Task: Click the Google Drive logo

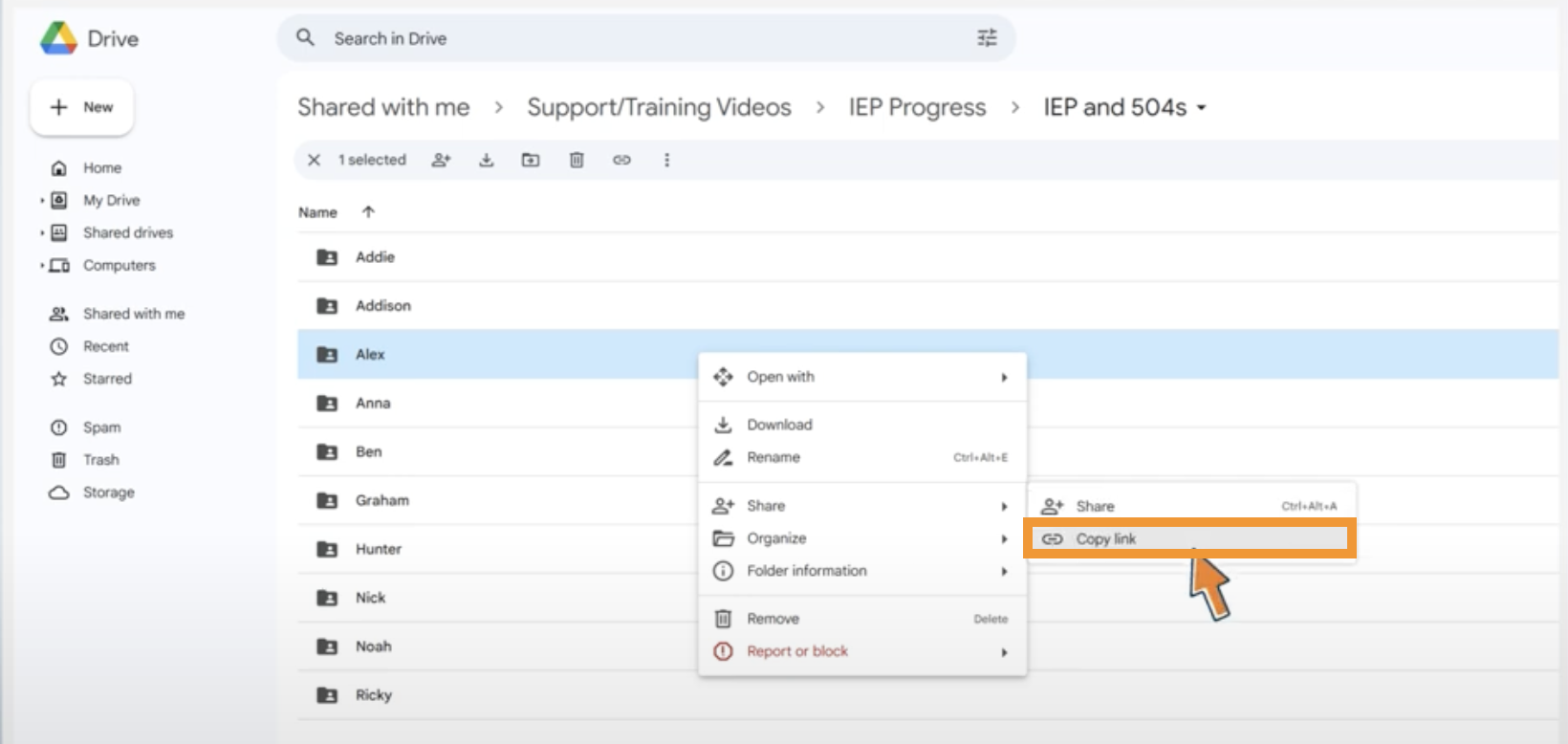Action: tap(59, 38)
